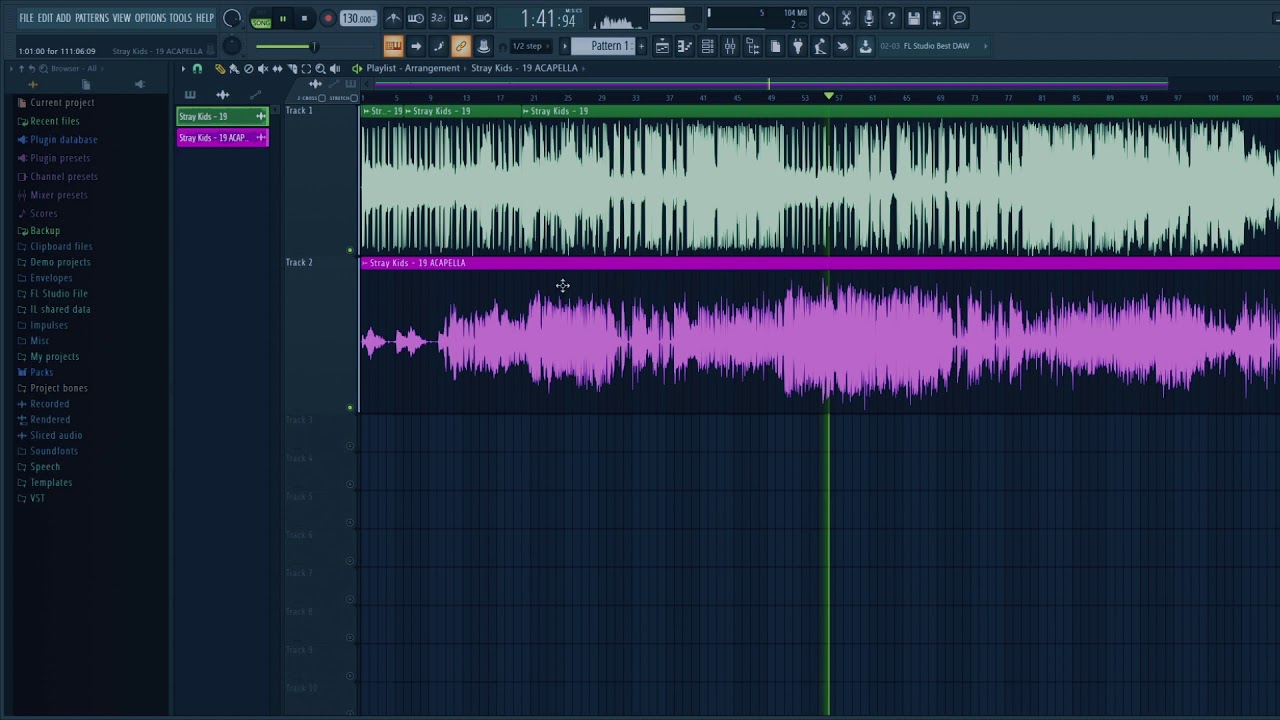The image size is (1280, 720).
Task: Open the playlist options arrow menu
Action: [x=183, y=69]
